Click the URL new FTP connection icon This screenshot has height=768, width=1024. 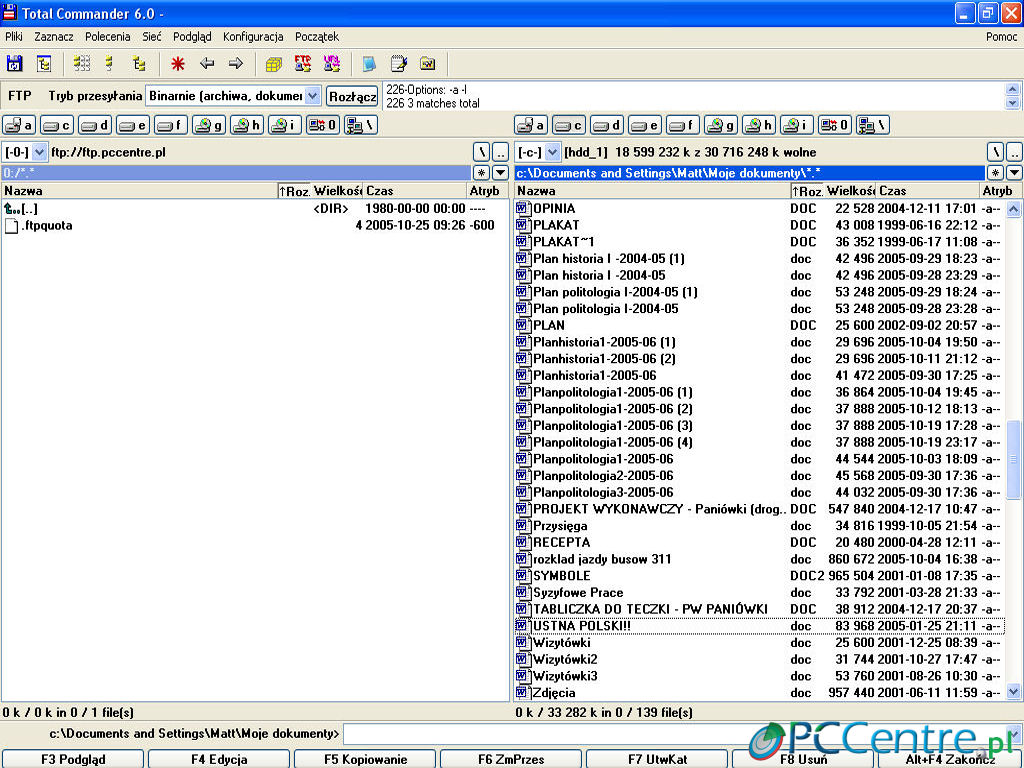pos(332,64)
